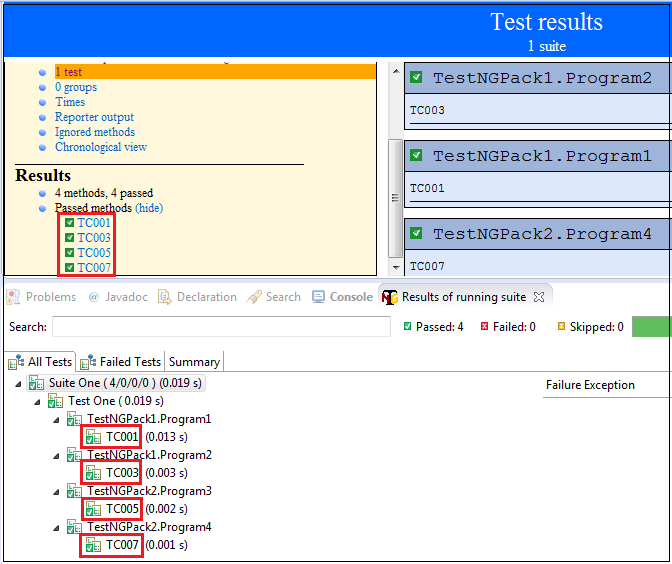Viewport: 672px width, 564px height.
Task: Click green check icon beside TC001 link
Action: click(69, 222)
